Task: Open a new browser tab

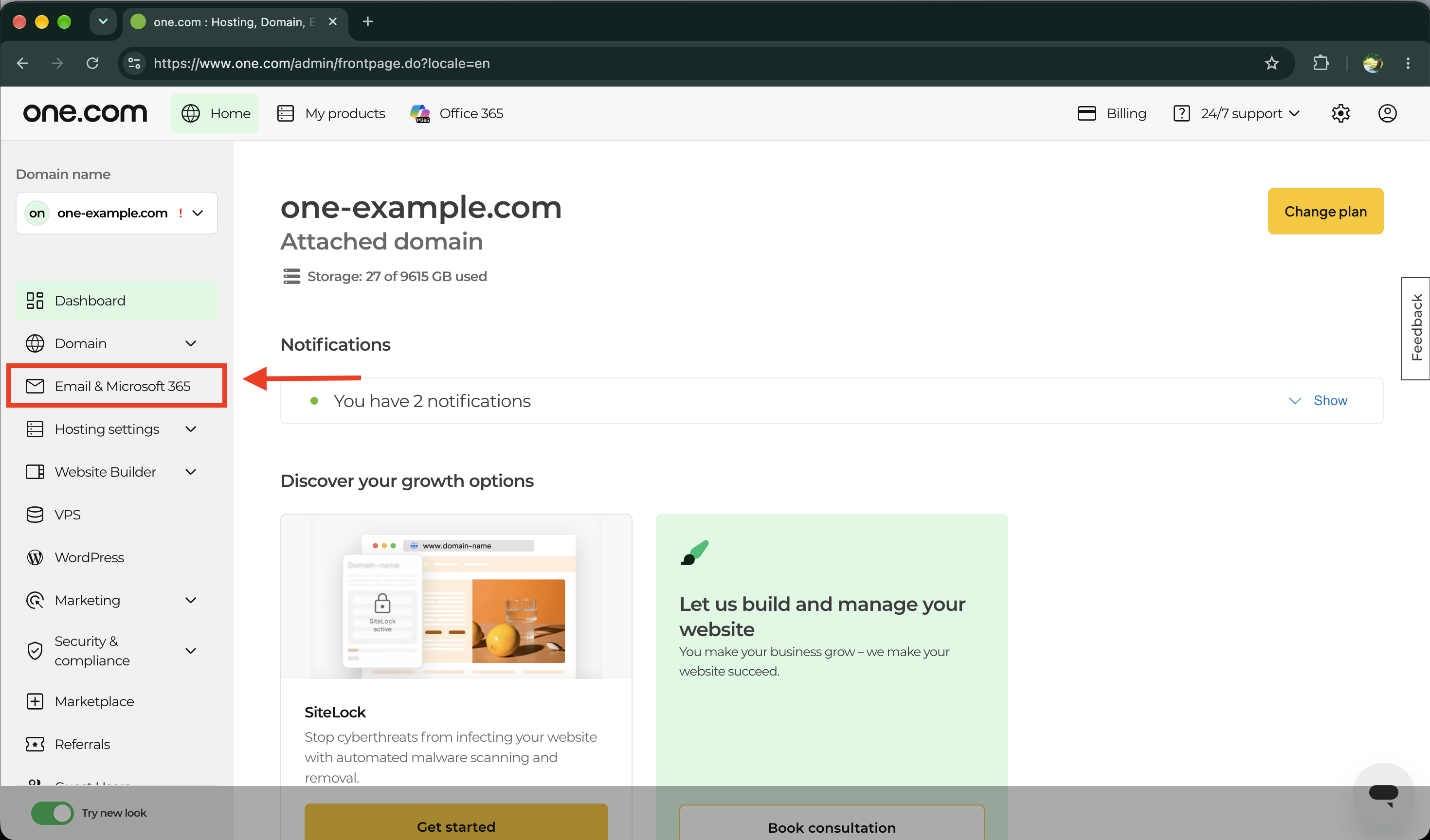Action: point(368,21)
